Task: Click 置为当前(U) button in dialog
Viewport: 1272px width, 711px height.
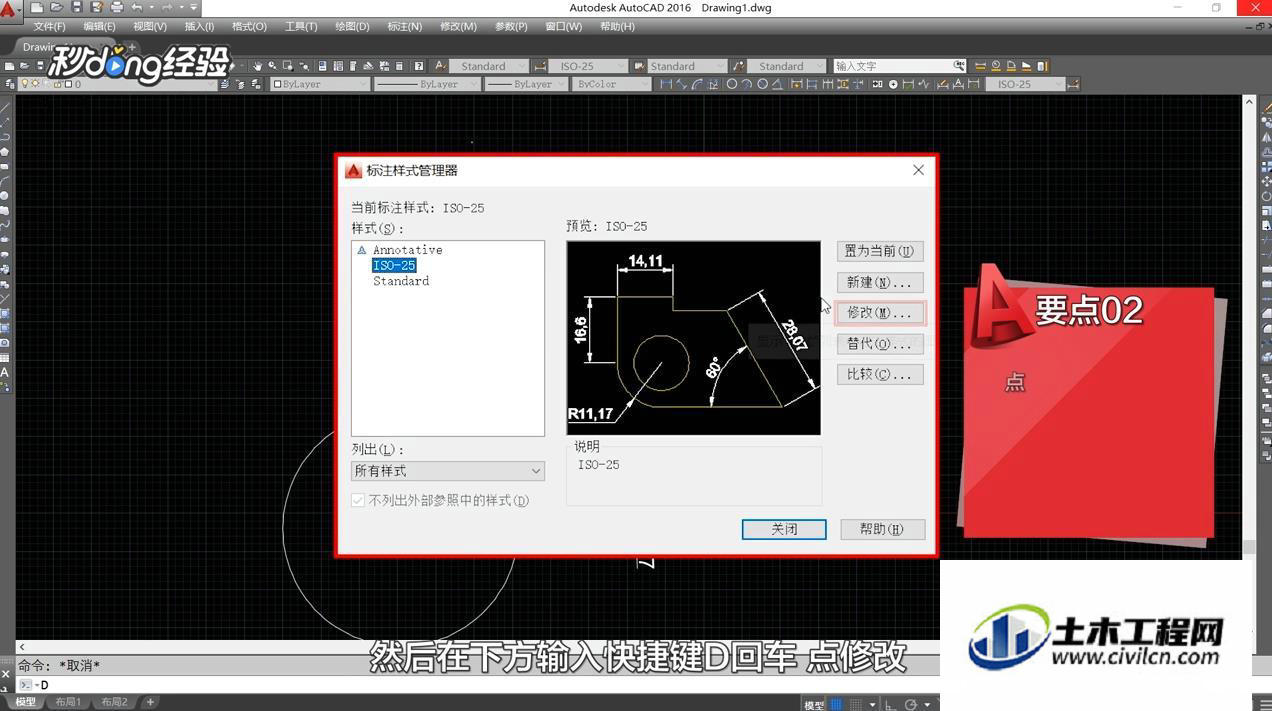Action: [879, 251]
